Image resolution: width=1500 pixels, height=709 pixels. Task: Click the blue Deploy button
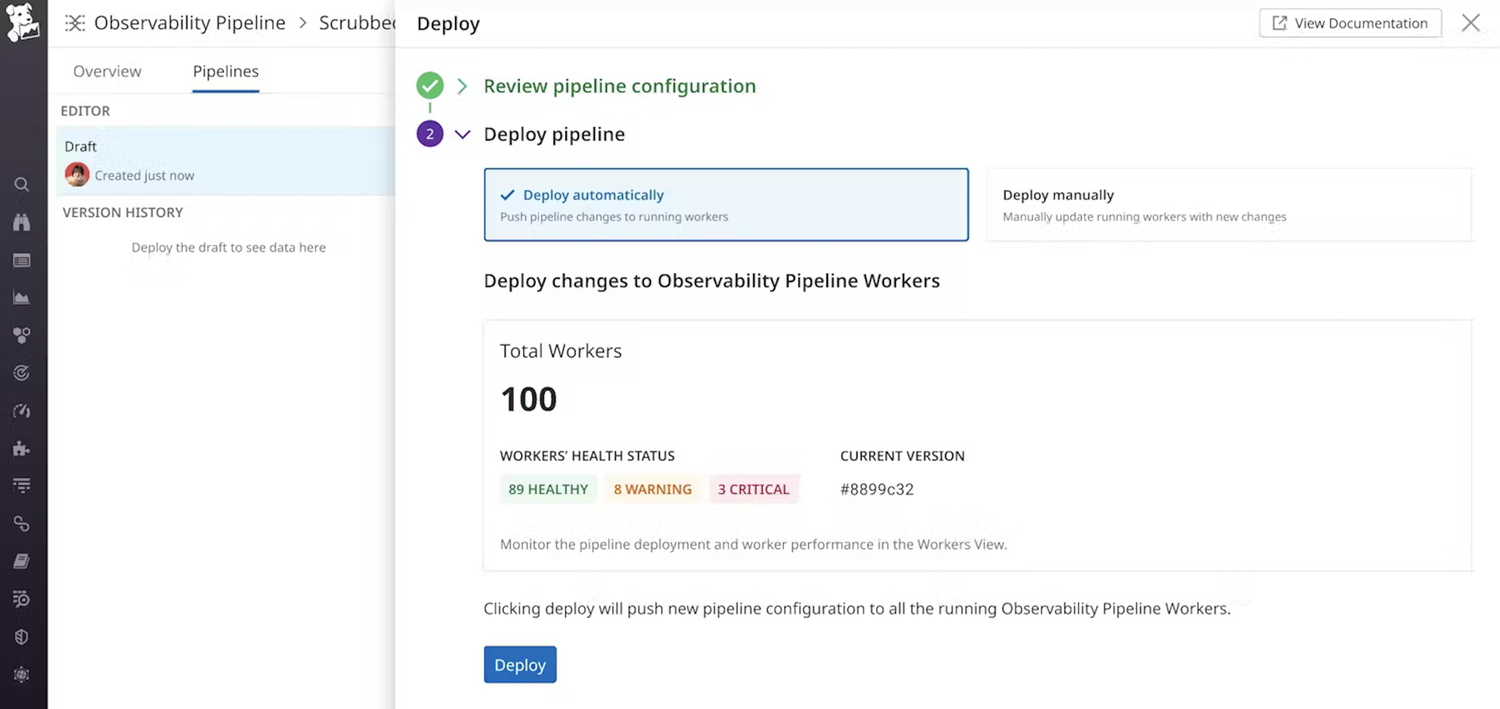pyautogui.click(x=520, y=665)
